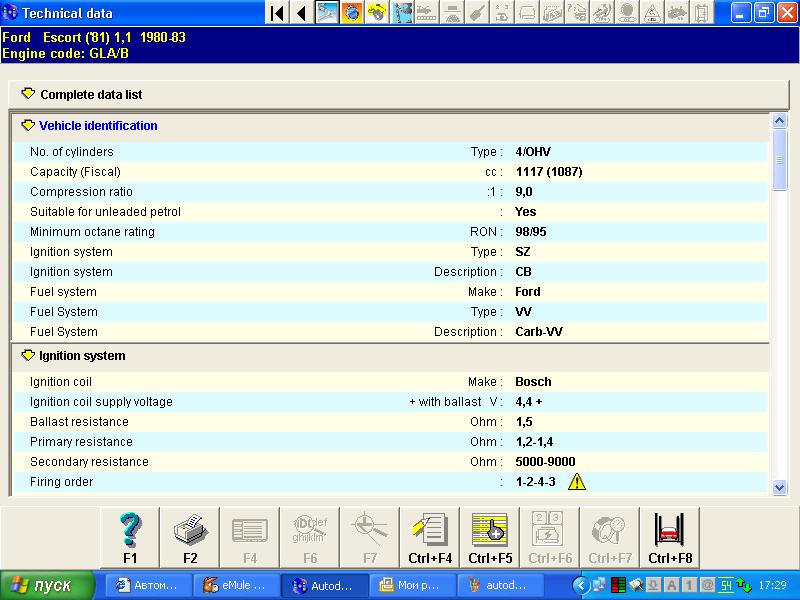Click the Vehicle identification section title

tap(98, 126)
